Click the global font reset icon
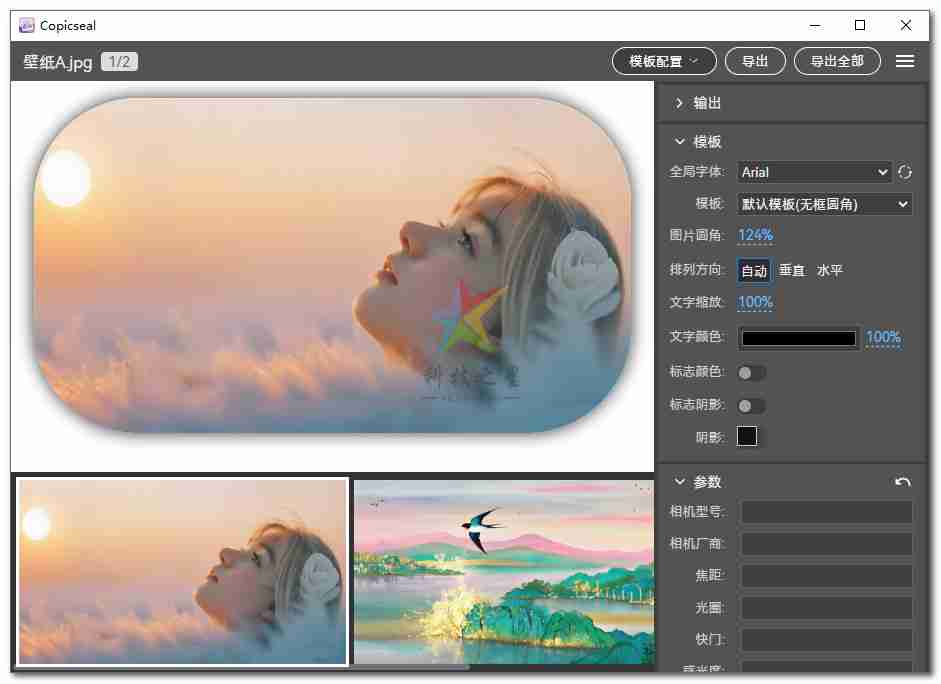The width and height of the screenshot is (941, 684). pos(905,172)
